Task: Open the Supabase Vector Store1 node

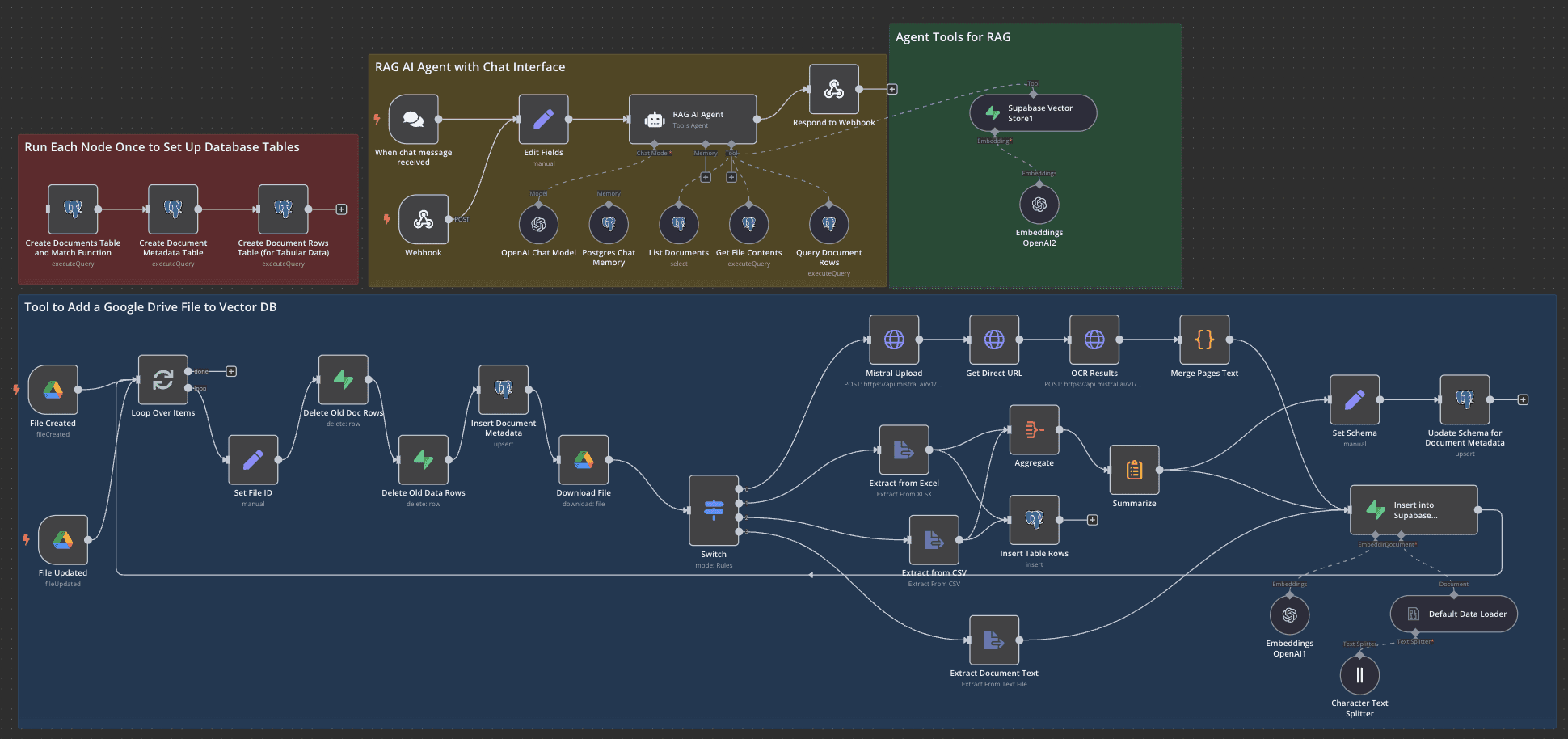Action: pos(1033,113)
